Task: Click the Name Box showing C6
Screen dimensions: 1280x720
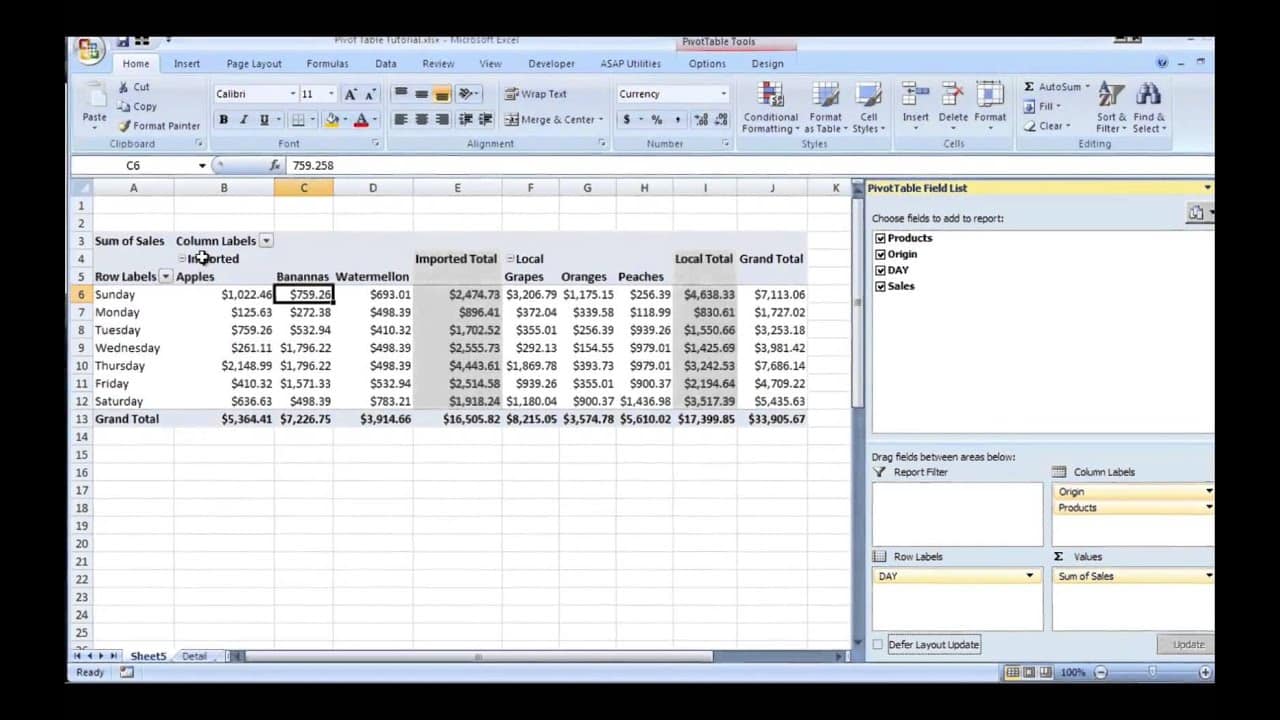Action: (133, 166)
